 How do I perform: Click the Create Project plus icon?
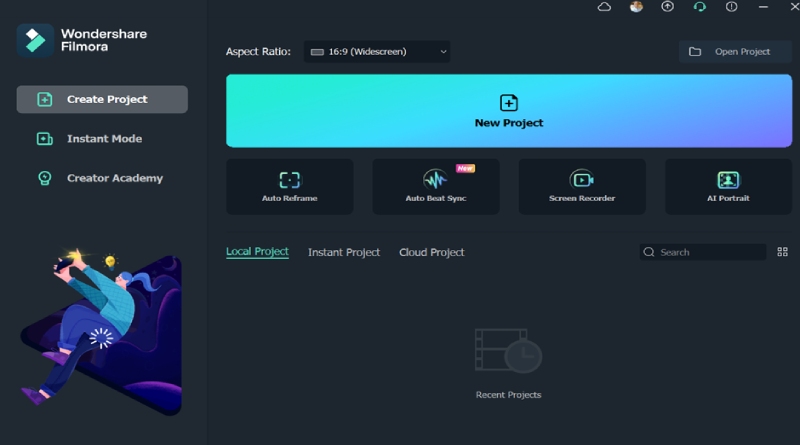pyautogui.click(x=44, y=99)
